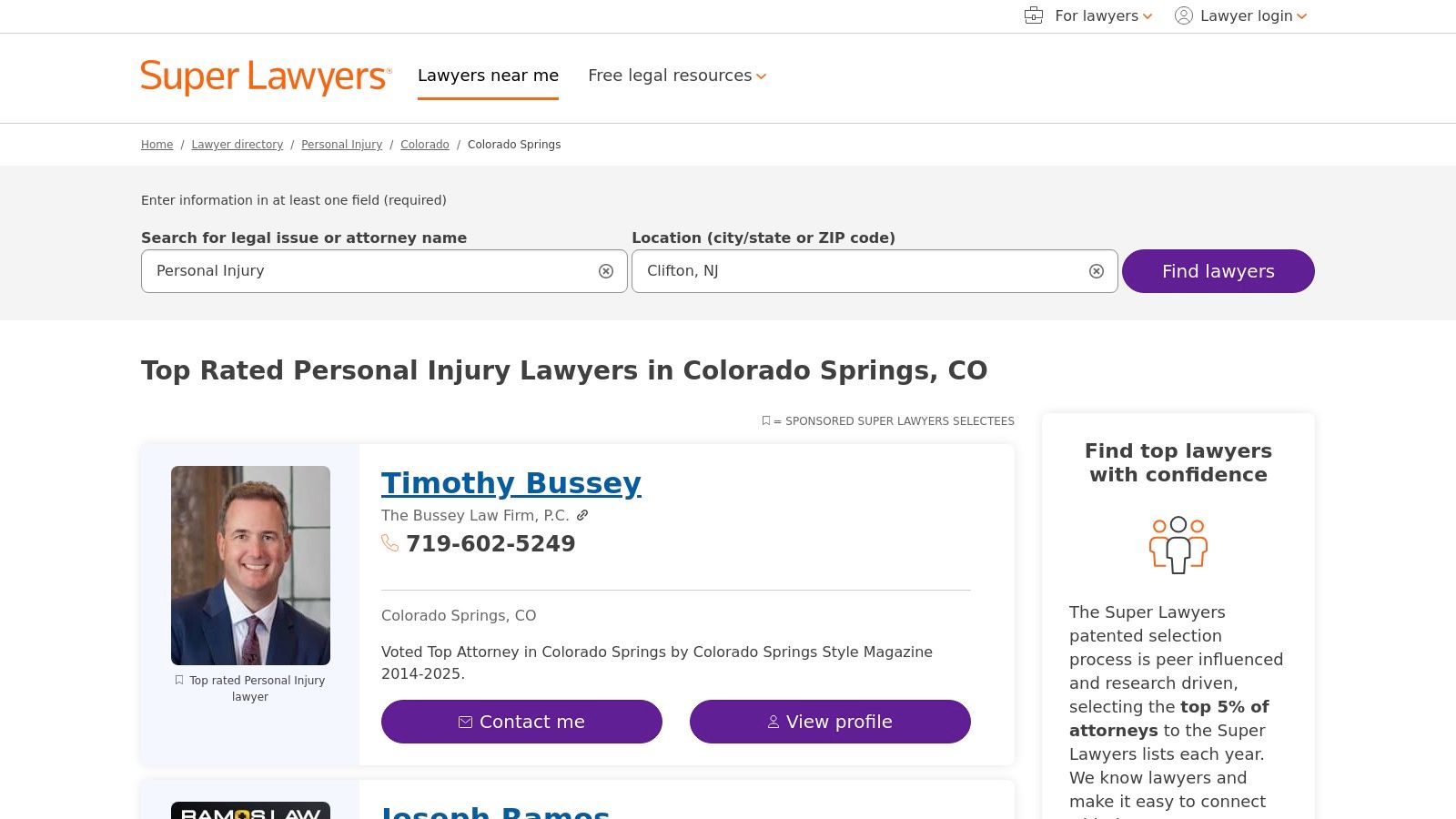Image resolution: width=1456 pixels, height=819 pixels.
Task: Click the person icon next to Lawyer login
Action: (1183, 15)
